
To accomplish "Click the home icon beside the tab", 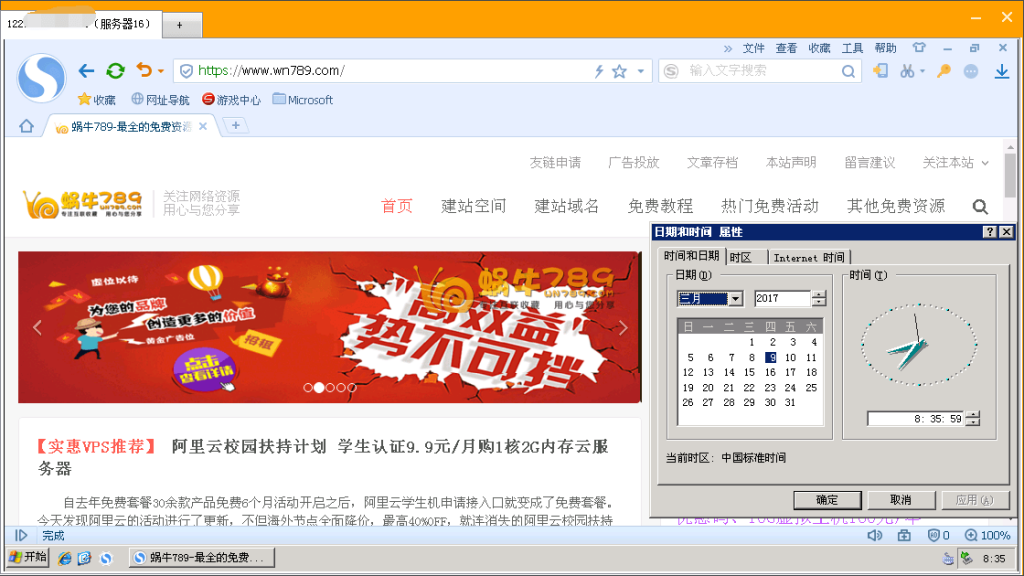I will 27,126.
